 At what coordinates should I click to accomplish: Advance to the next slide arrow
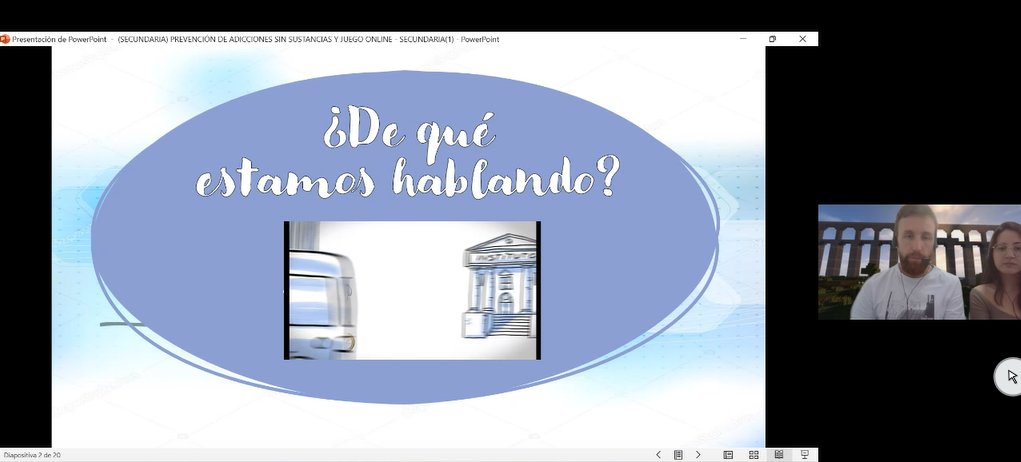(698, 455)
